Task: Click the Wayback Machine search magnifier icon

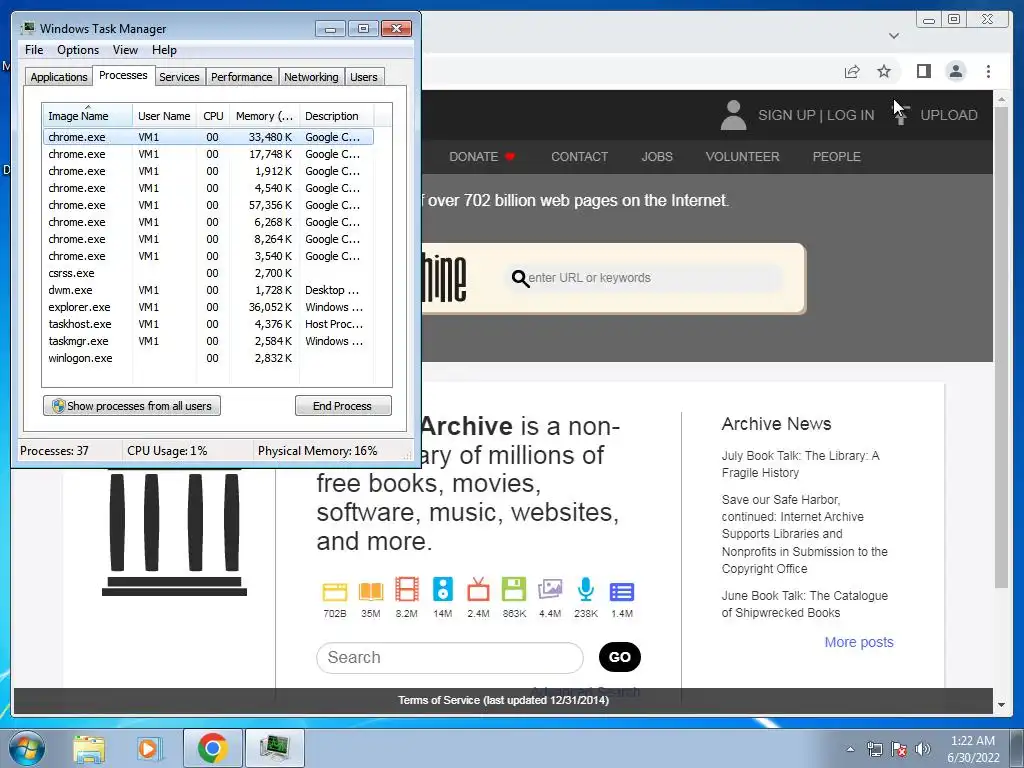Action: click(x=520, y=278)
